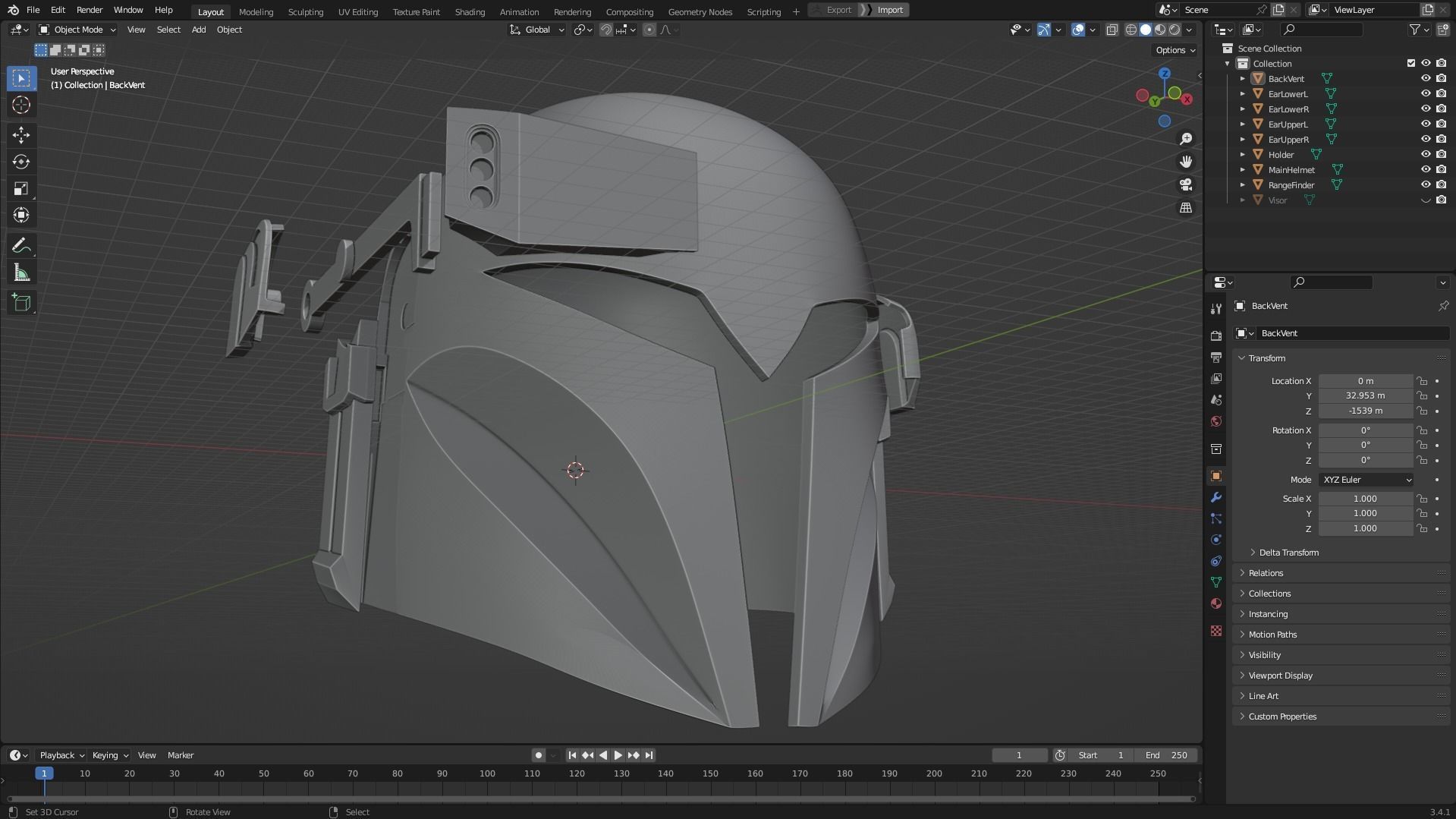Screen dimensions: 1456x819
Task: Click the End frame 250 field
Action: 1166,755
